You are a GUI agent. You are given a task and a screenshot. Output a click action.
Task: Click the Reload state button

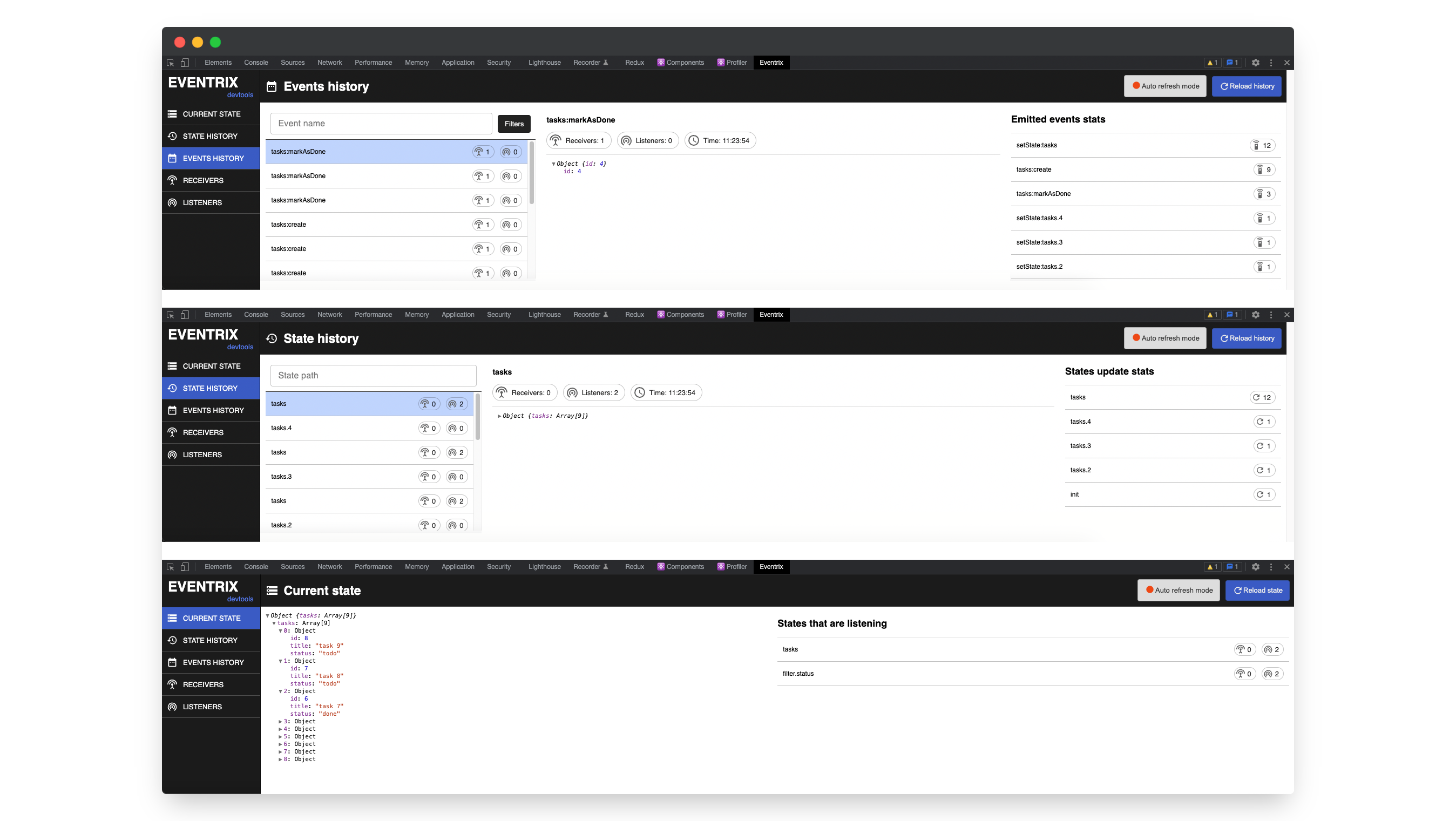click(x=1257, y=591)
